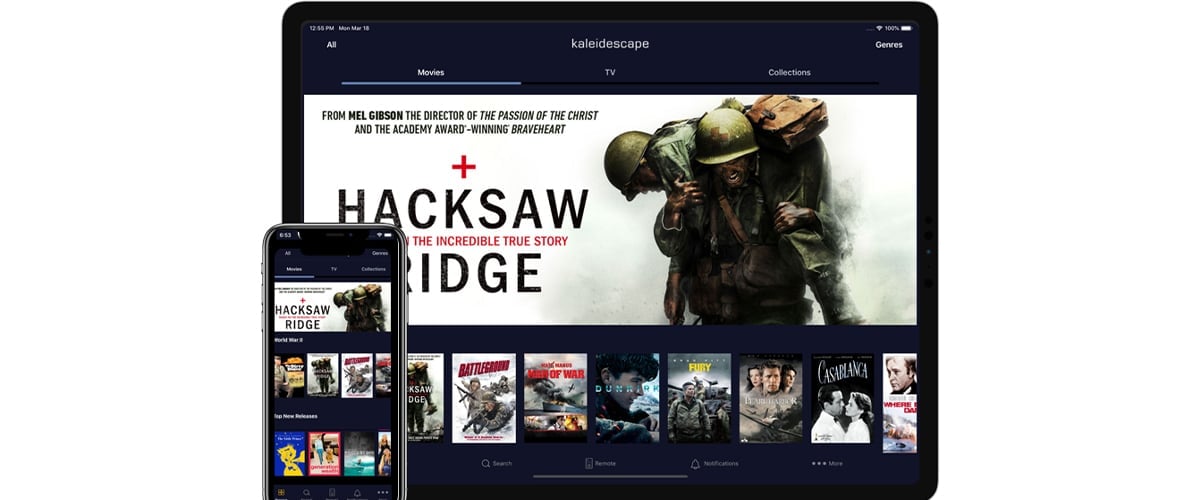Tap the search magnifier on the phone
The width and height of the screenshot is (1200, 500).
[307, 493]
